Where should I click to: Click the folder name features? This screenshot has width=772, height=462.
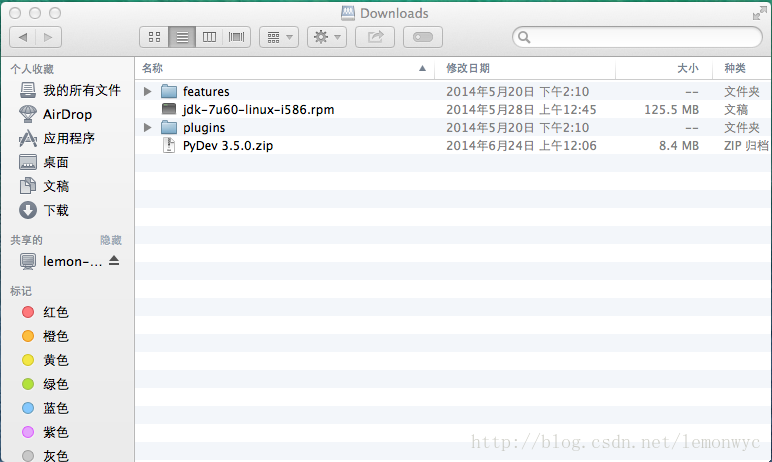(206, 92)
